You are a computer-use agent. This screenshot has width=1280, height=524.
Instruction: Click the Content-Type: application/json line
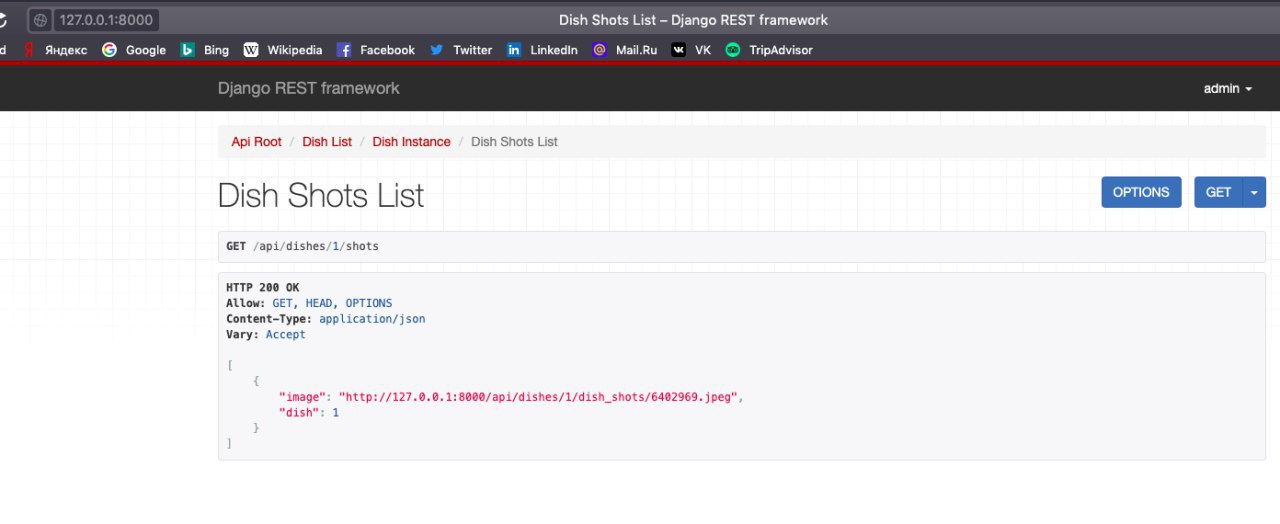(325, 319)
